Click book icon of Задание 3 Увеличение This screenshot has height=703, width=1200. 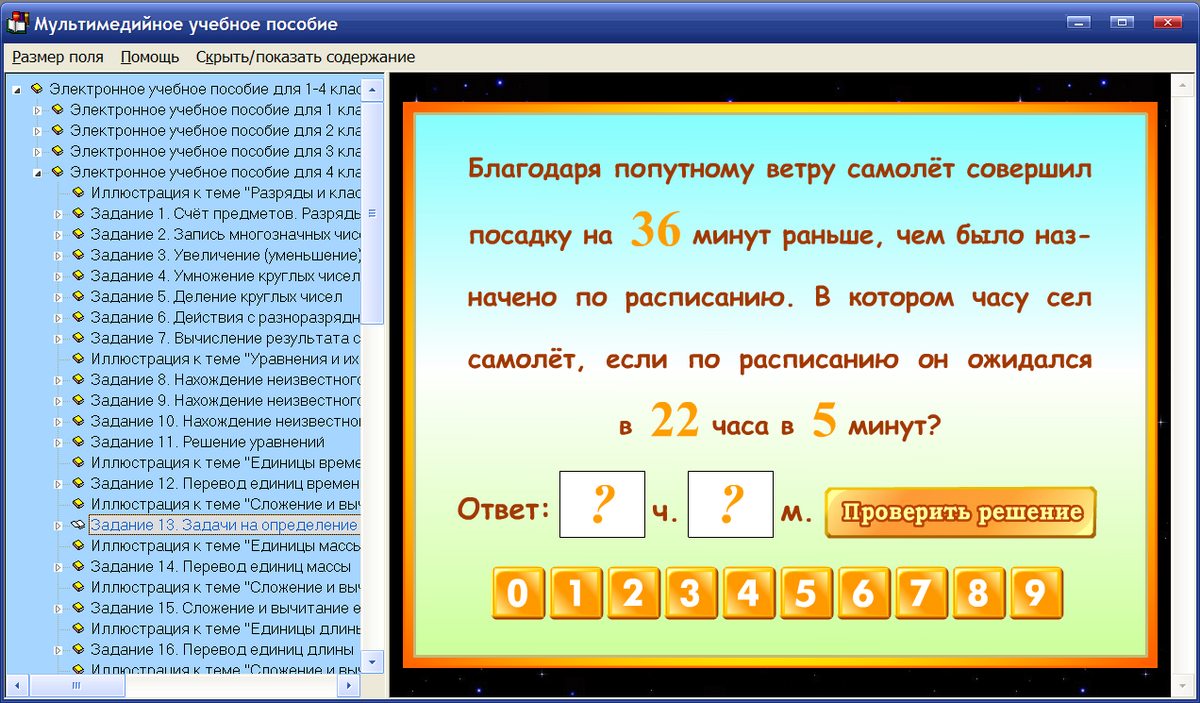click(78, 255)
